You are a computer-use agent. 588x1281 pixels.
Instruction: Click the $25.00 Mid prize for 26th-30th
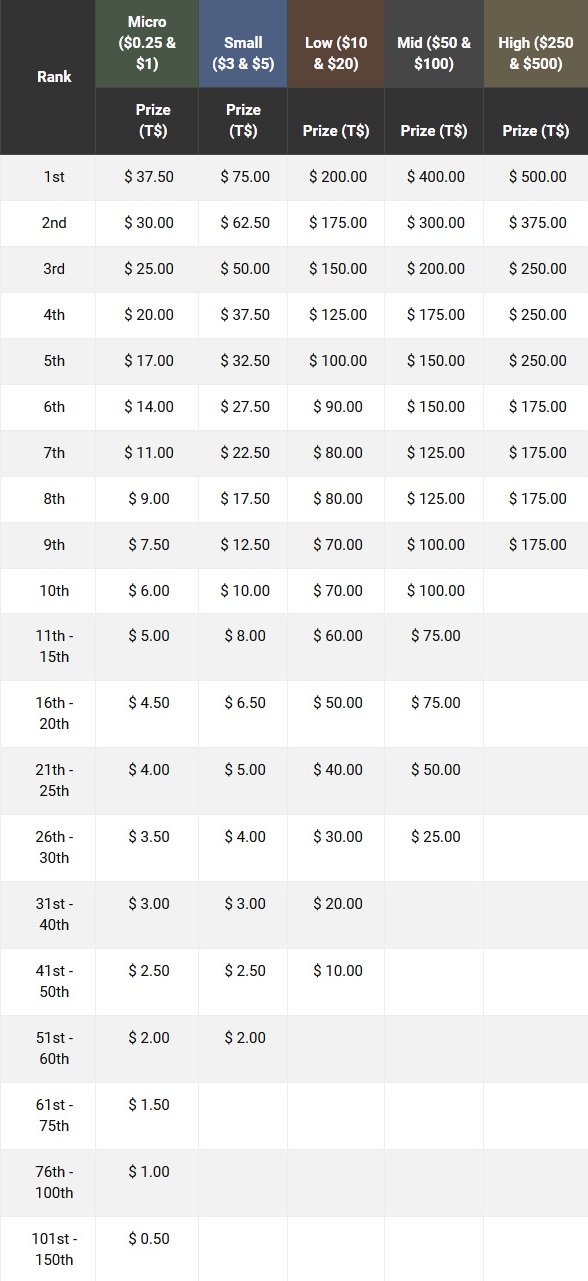(434, 837)
